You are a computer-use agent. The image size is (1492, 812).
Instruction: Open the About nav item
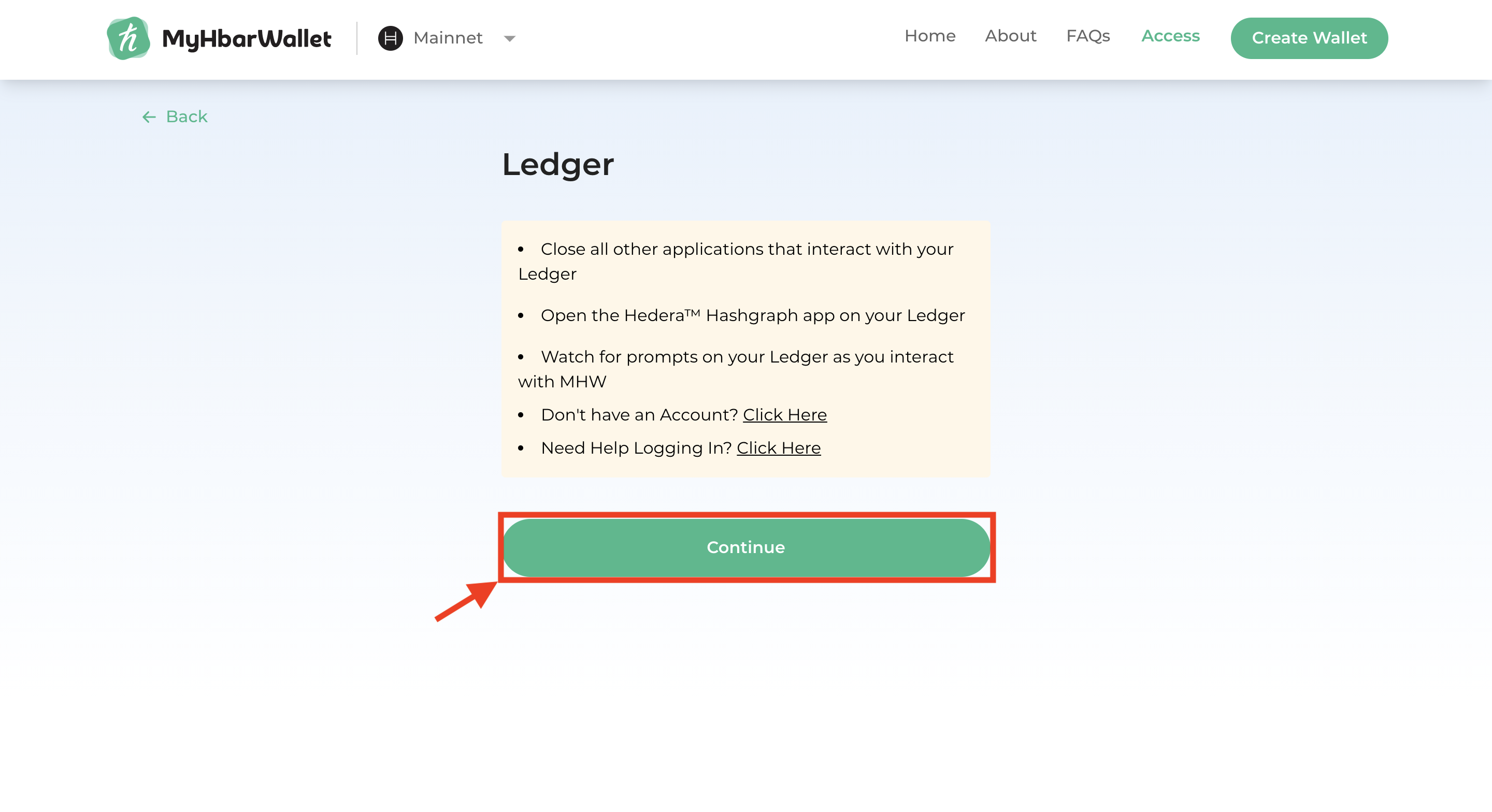coord(1010,36)
